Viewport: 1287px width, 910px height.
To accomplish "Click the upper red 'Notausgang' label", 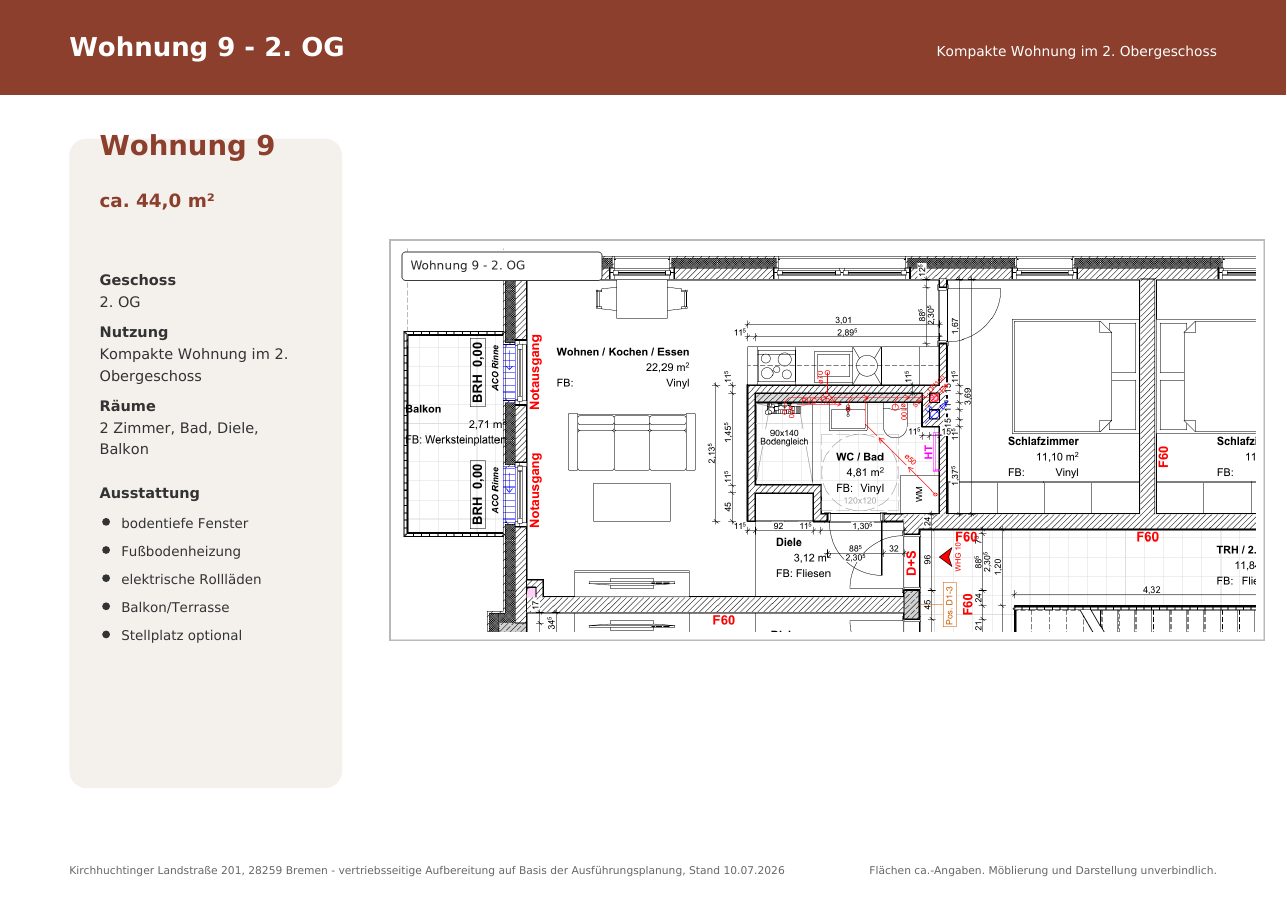I will click(x=535, y=372).
